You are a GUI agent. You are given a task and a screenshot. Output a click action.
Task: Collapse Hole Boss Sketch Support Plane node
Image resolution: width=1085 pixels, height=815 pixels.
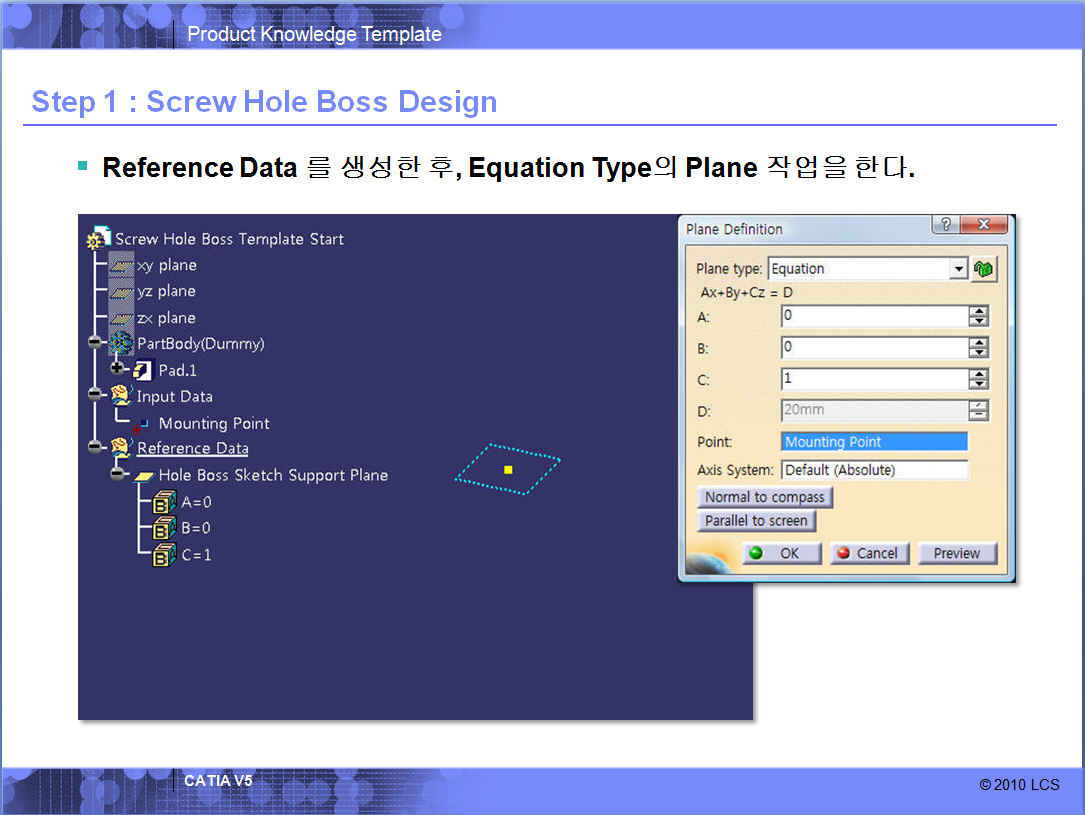[118, 473]
